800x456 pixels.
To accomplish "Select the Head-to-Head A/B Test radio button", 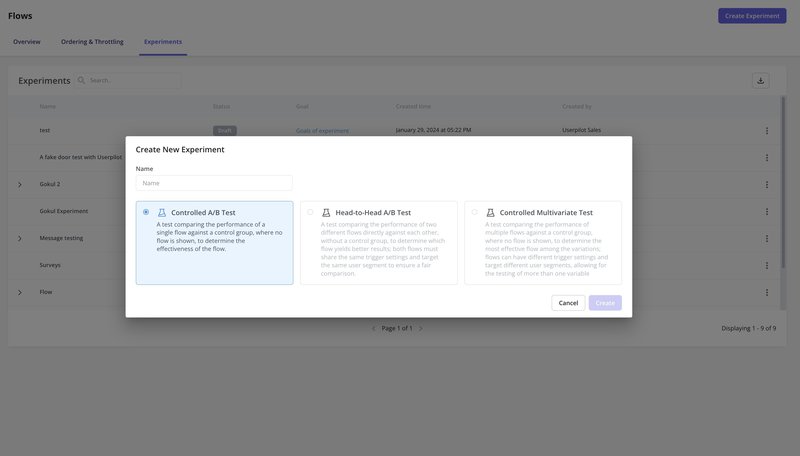I will [310, 212].
